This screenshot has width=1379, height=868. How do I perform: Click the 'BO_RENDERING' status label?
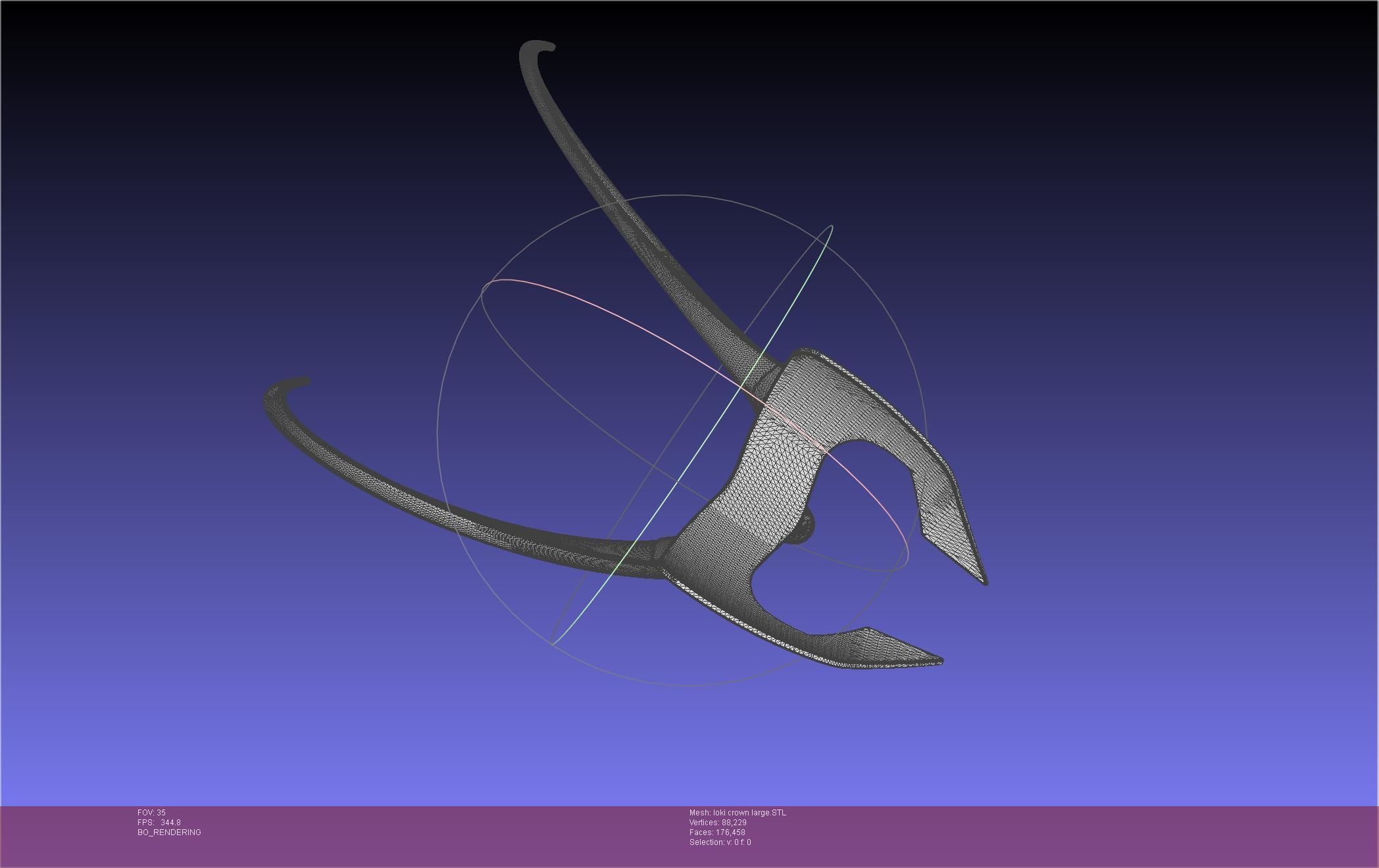169,832
